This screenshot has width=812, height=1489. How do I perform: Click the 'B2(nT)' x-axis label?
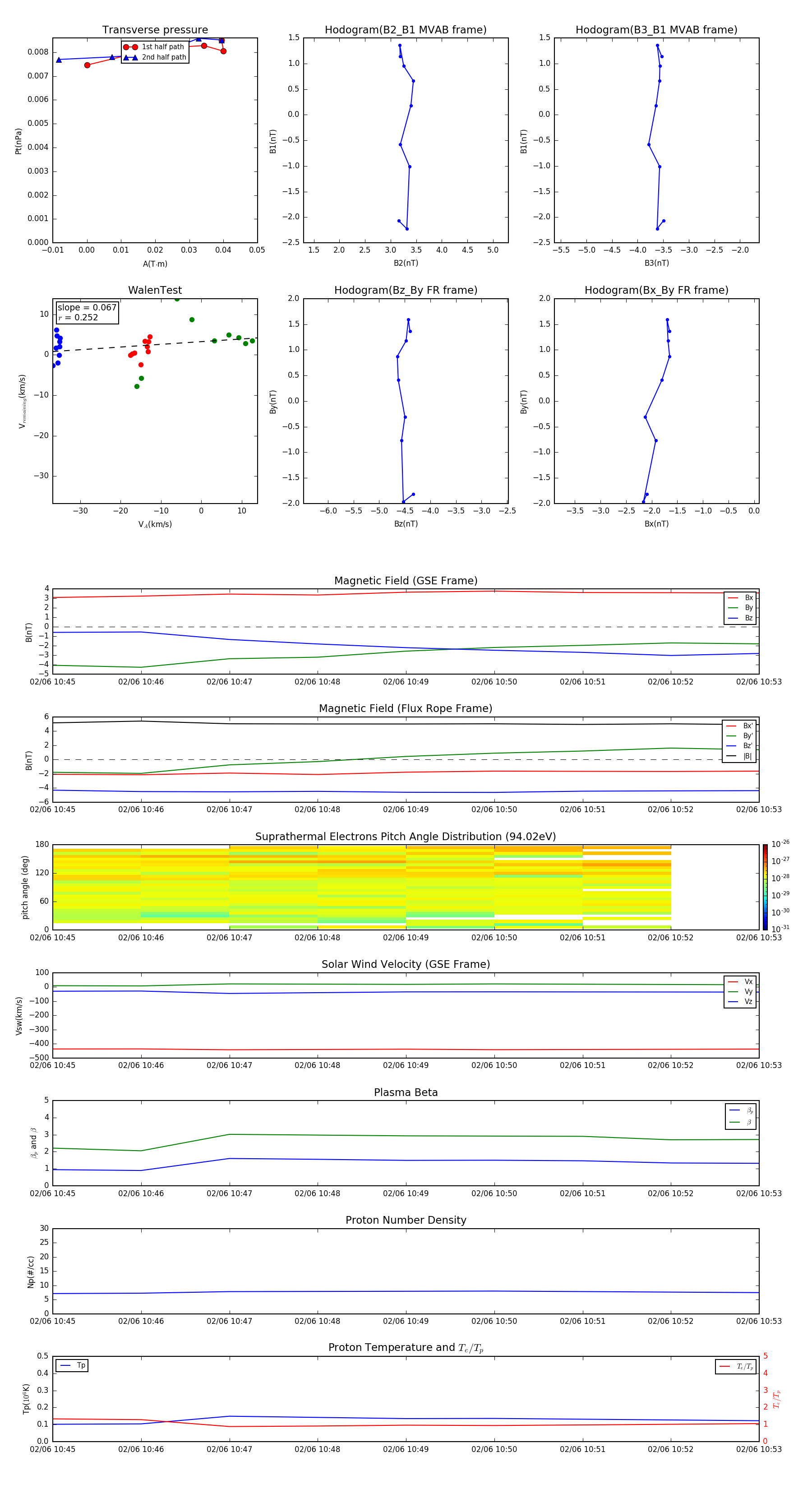click(406, 263)
